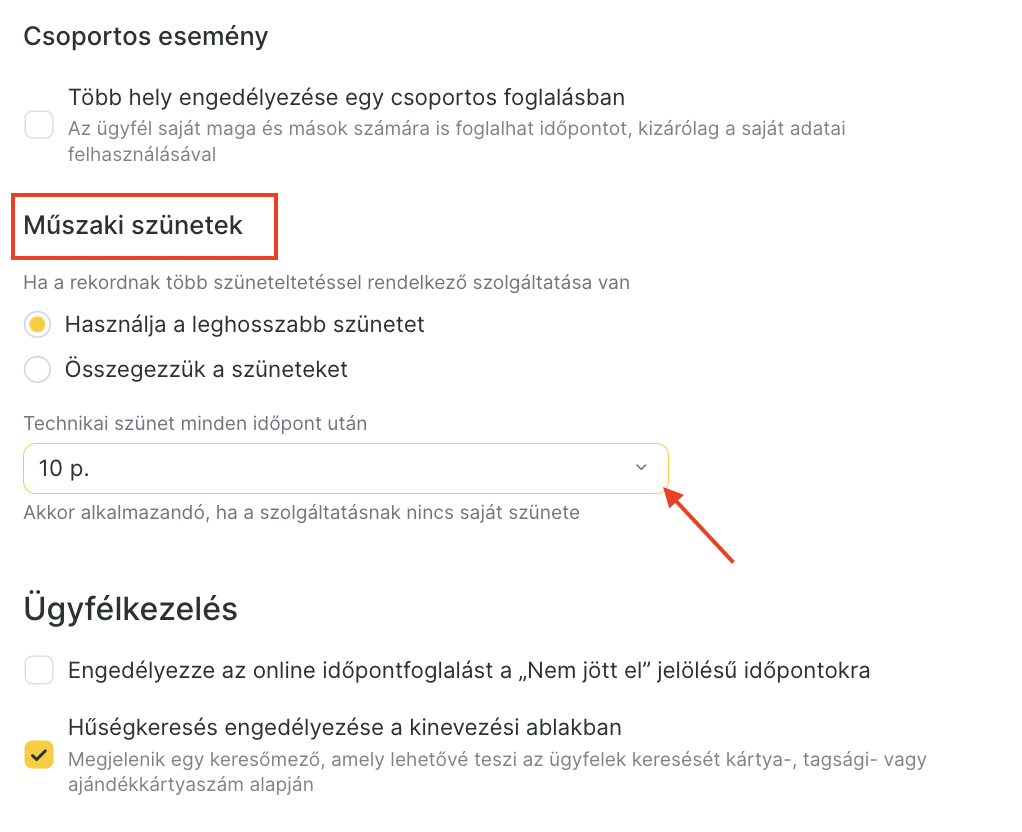1022x832 pixels.
Task: Click the 'Technikai szünet minden időpont után' field label
Action: click(196, 424)
